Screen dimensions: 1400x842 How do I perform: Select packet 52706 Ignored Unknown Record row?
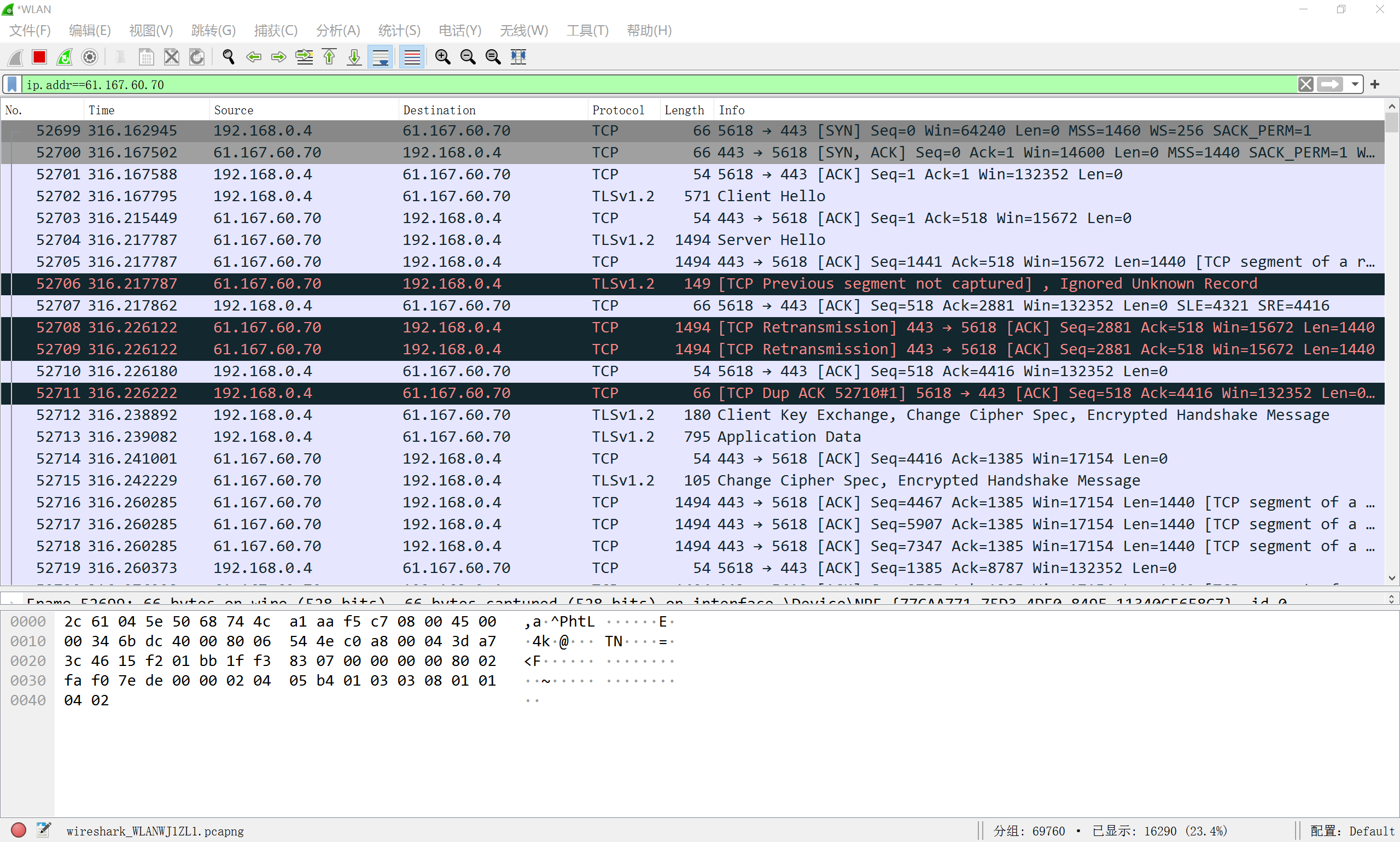(x=693, y=284)
